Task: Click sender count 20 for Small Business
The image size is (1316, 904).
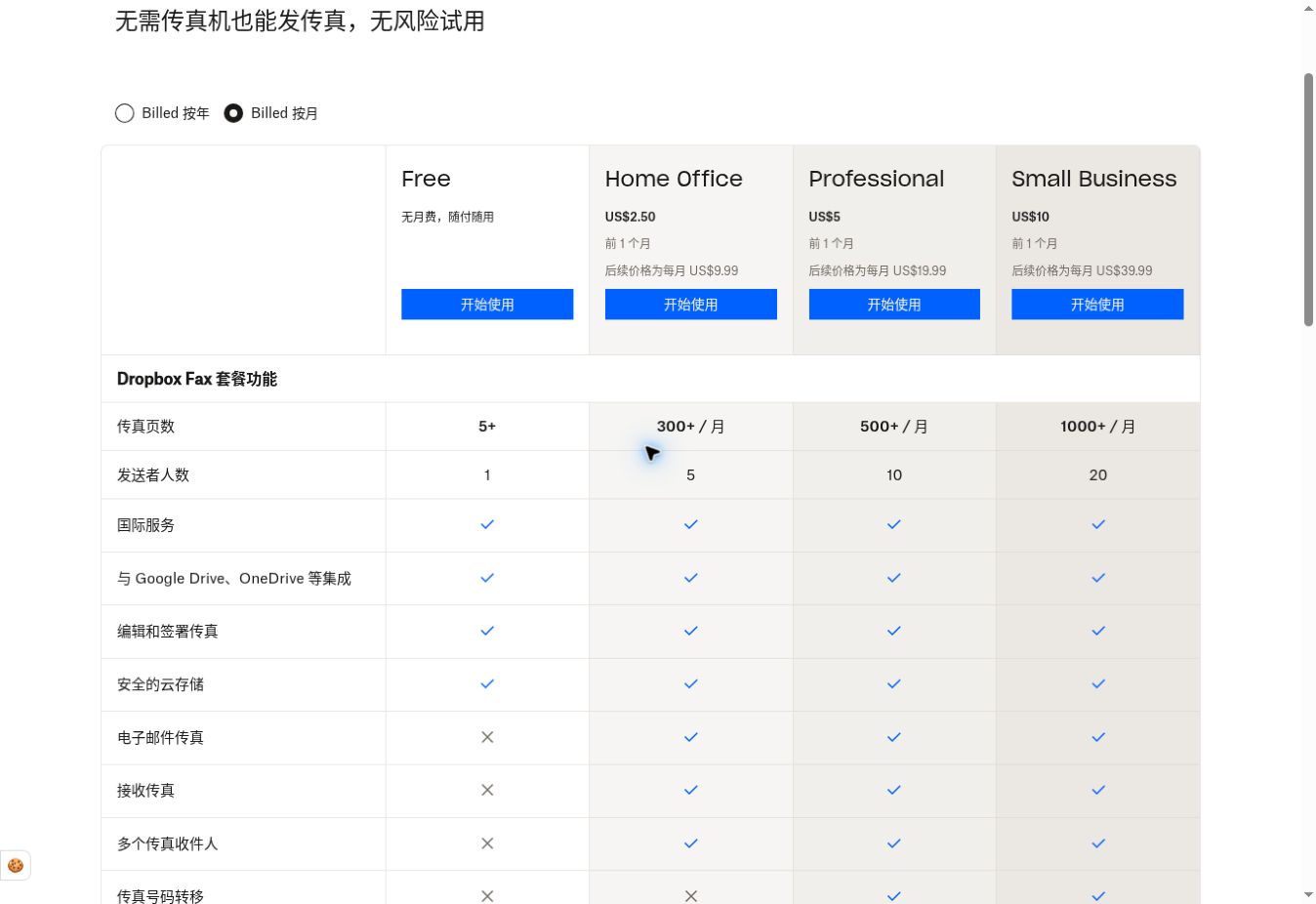Action: (x=1098, y=475)
